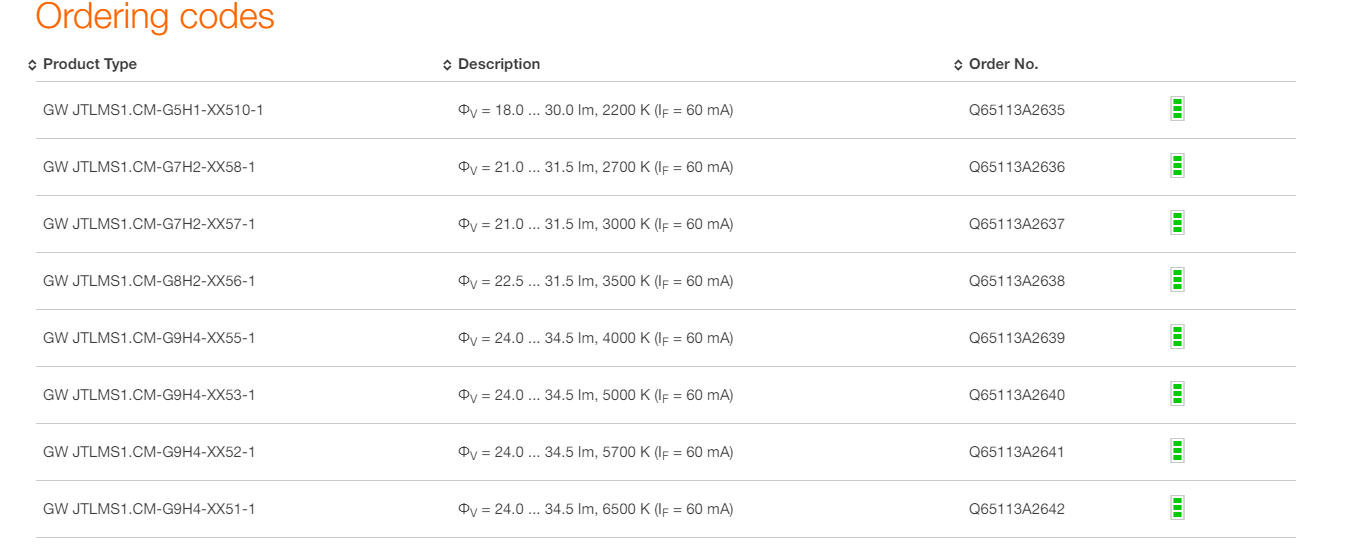1359x545 pixels.
Task: Open the availability icon beside Q65113A2640
Action: (1177, 394)
